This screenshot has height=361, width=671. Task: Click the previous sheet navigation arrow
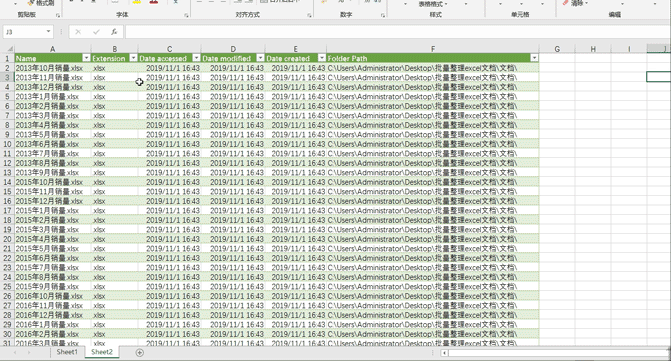pyautogui.click(x=15, y=352)
